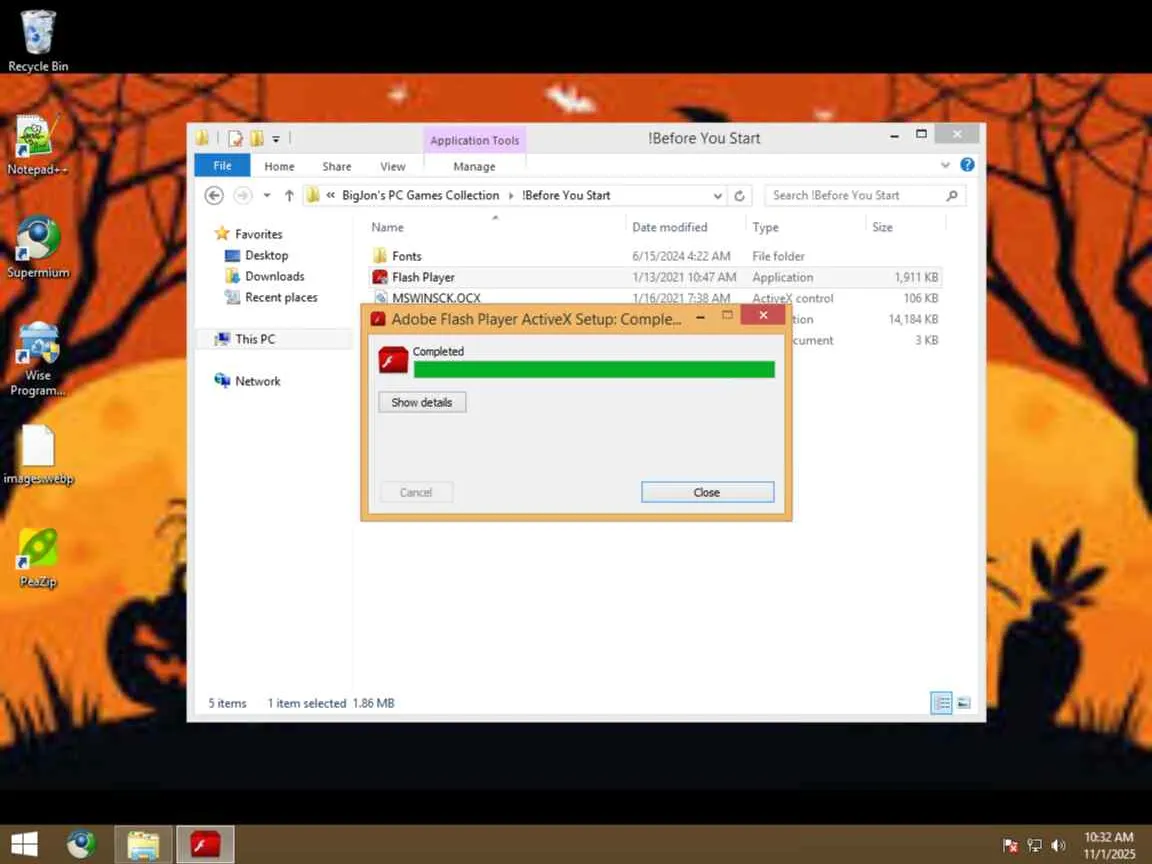The image size is (1152, 864).
Task: Open the Wise Program Uninstaller desktop shortcut
Action: coord(38,359)
